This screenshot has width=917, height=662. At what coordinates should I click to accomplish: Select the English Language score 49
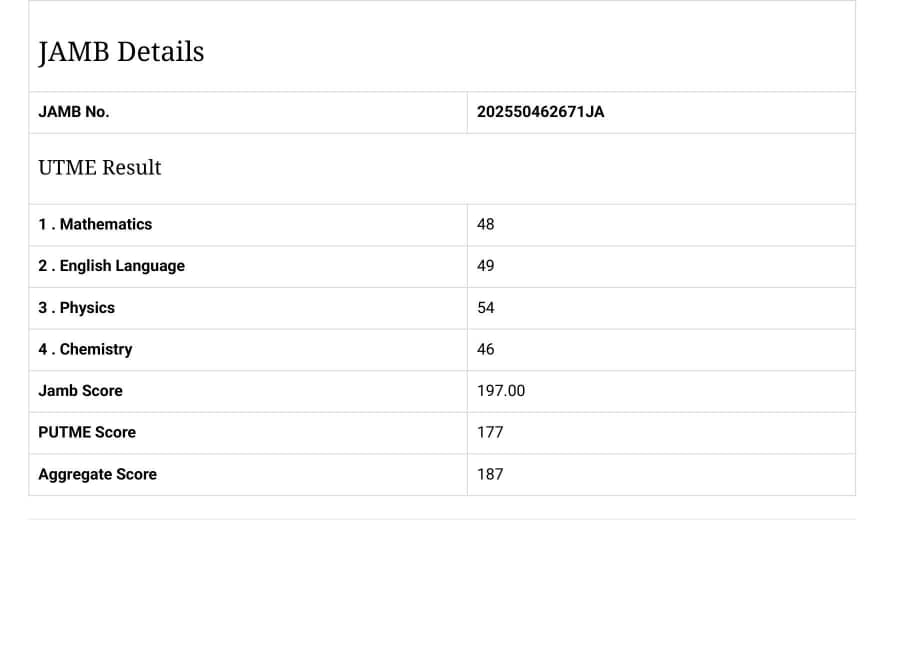pos(486,266)
